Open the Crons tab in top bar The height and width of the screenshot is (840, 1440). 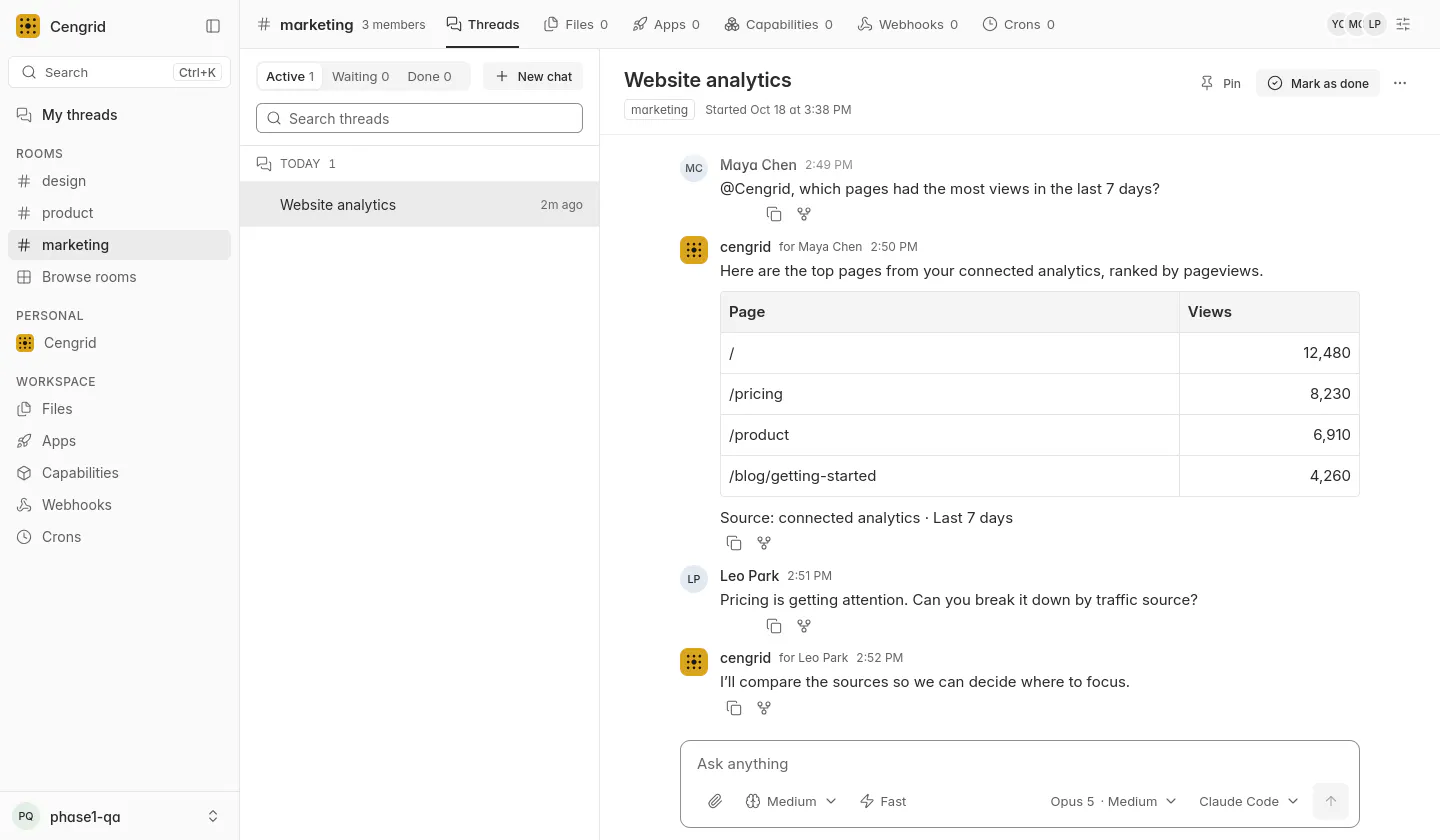[x=1018, y=24]
